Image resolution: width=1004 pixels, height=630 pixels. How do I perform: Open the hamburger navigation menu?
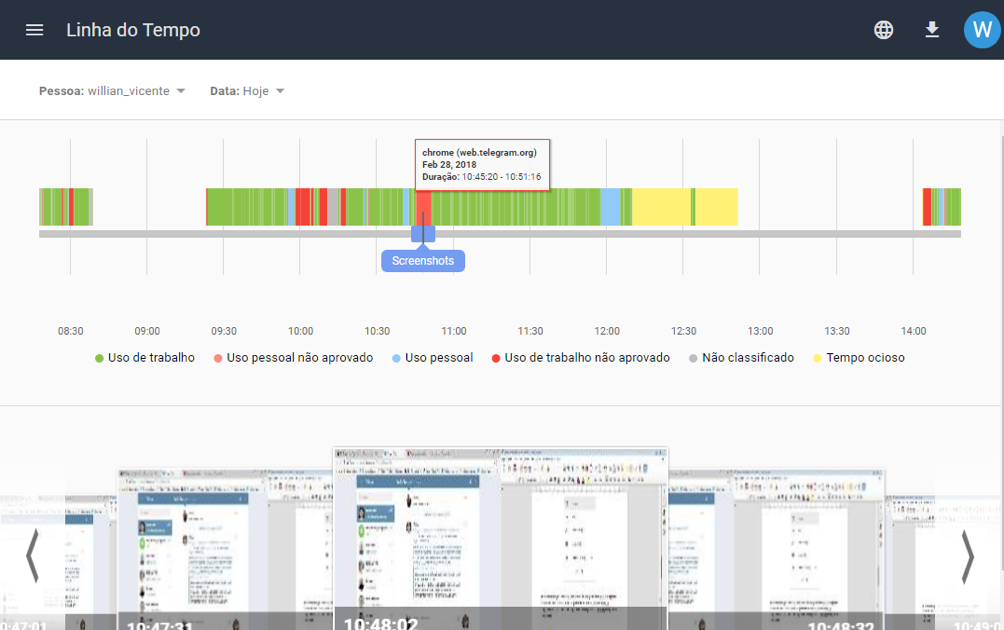point(34,30)
